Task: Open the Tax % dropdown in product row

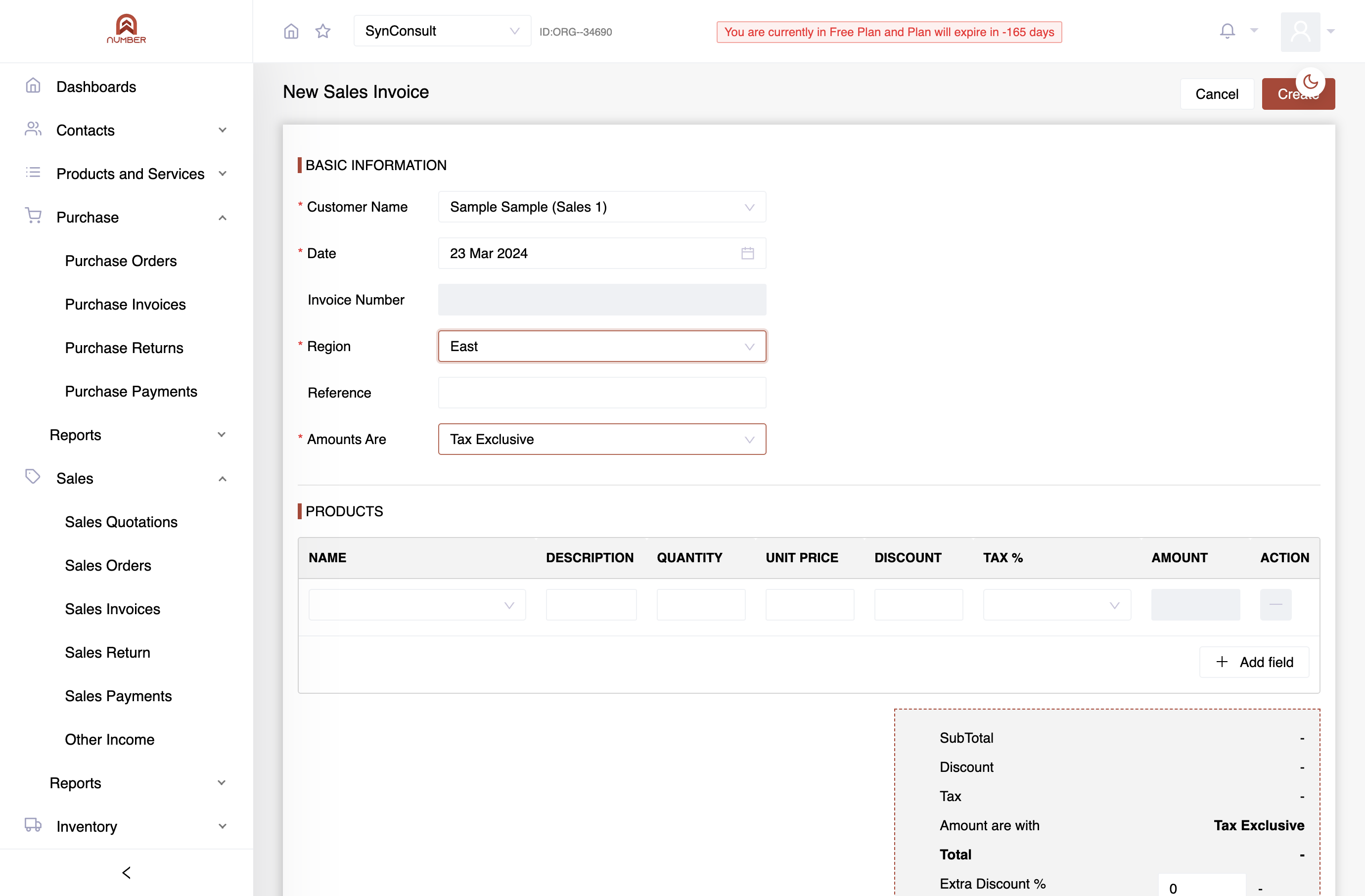Action: pyautogui.click(x=1056, y=605)
